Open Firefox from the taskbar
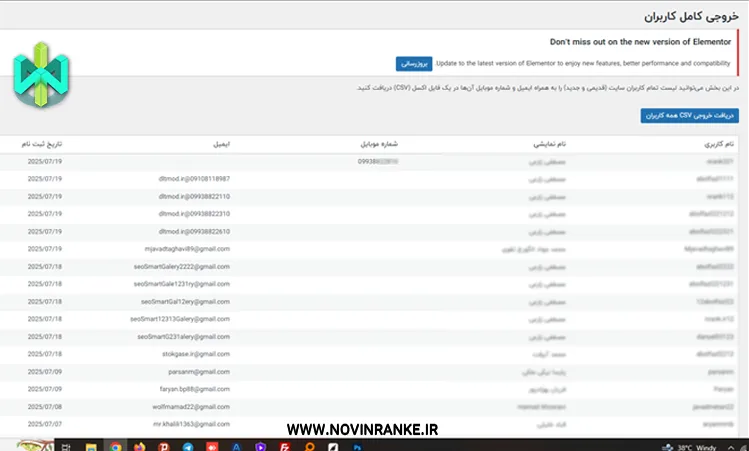This screenshot has width=749, height=451. click(x=139, y=446)
